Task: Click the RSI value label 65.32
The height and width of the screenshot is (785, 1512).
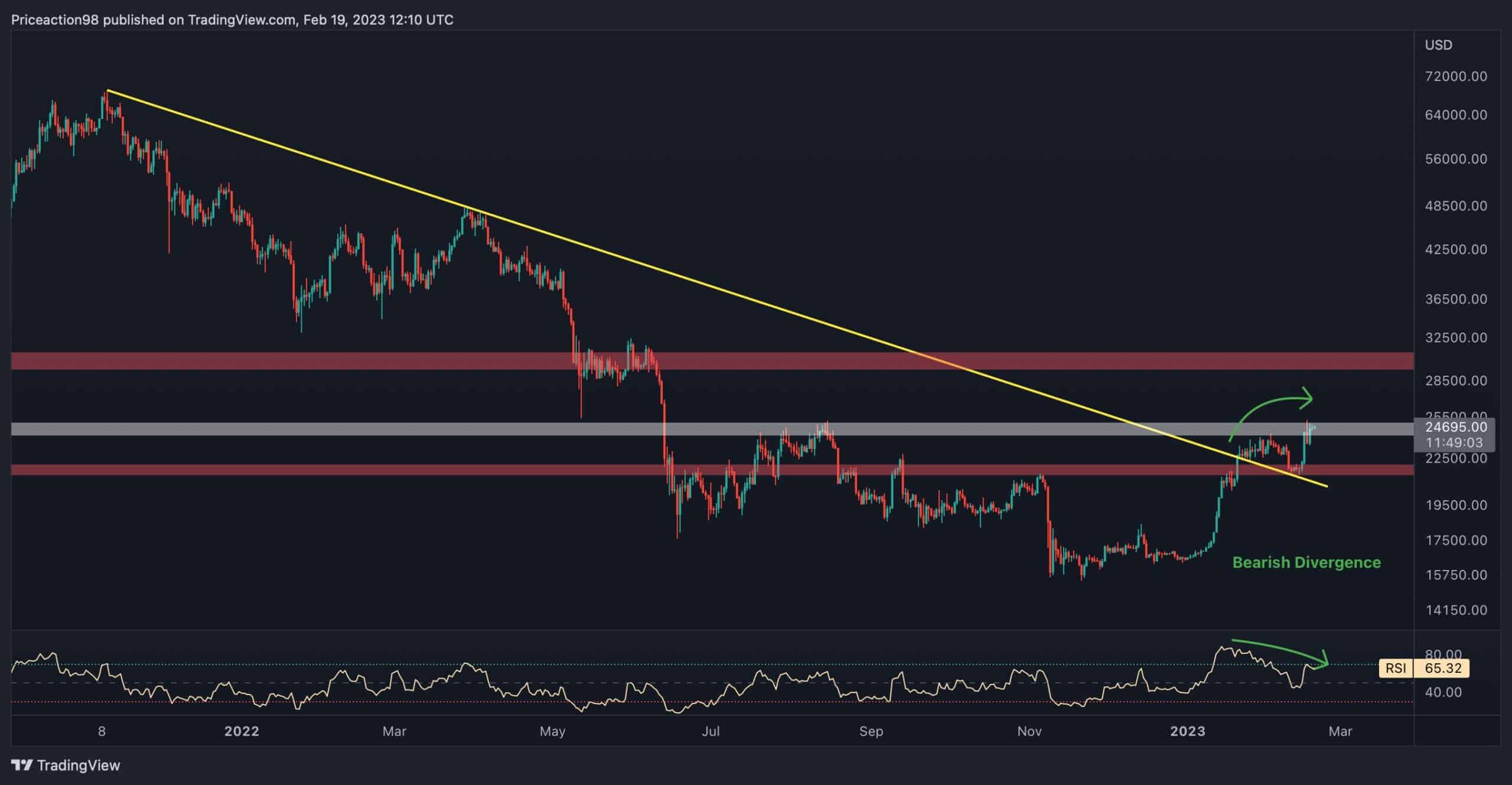Action: tap(1443, 668)
